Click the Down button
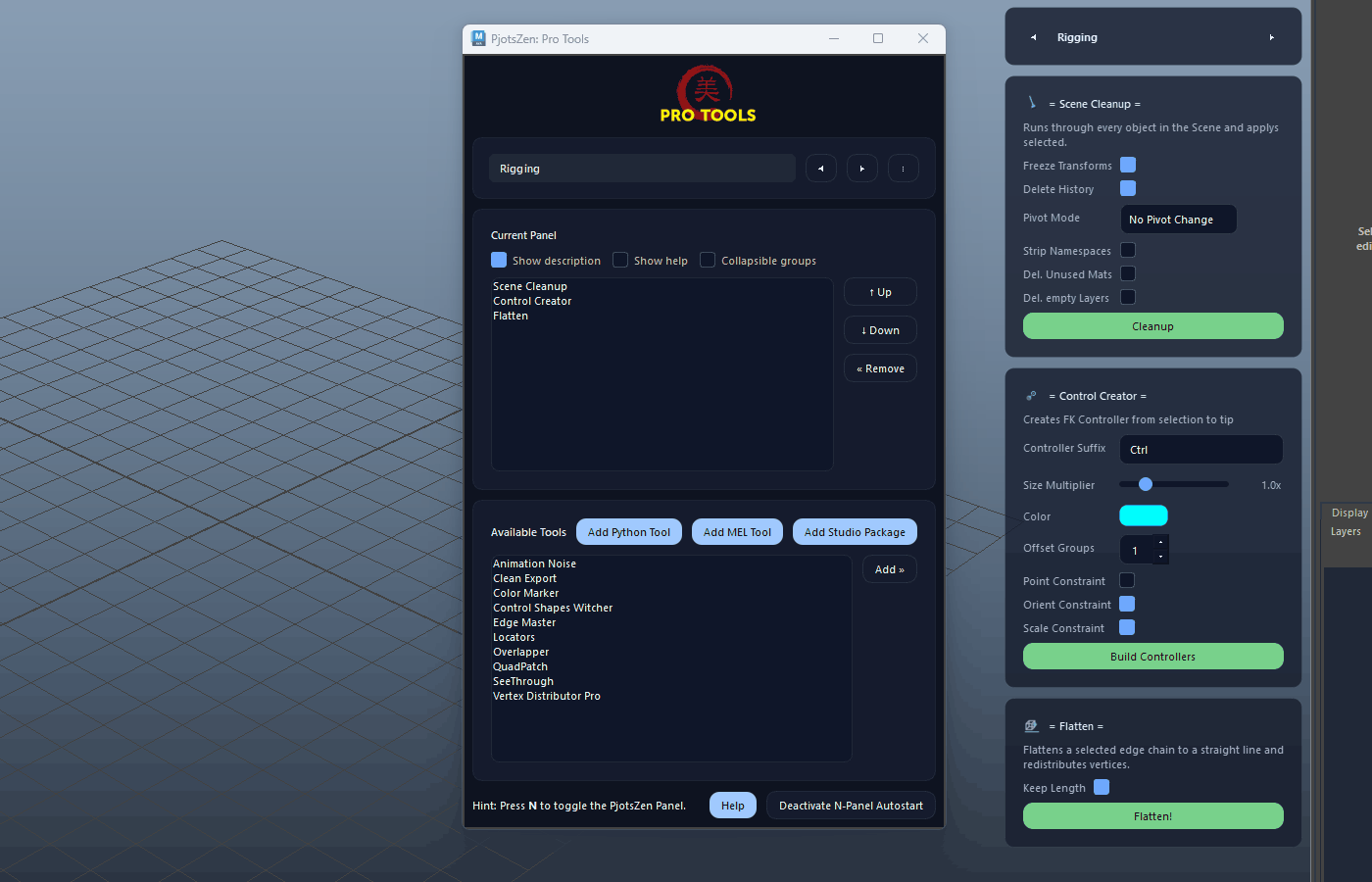Screen dimensions: 1372x882 point(880,330)
